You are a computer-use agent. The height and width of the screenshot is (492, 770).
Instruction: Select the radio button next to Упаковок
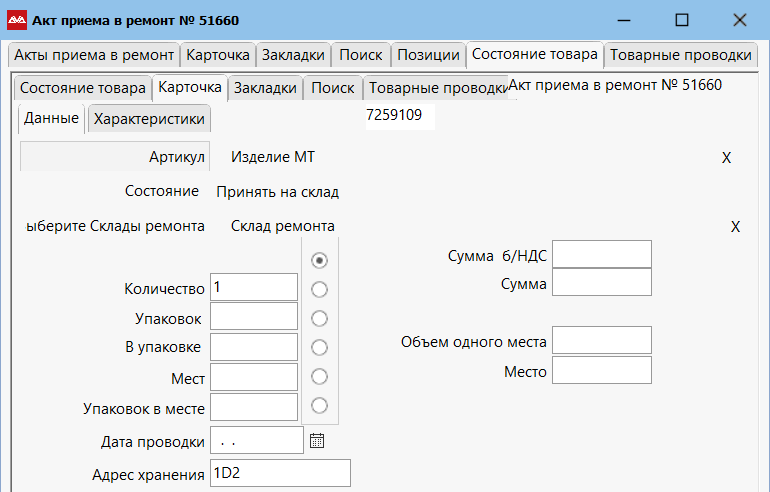tap(320, 318)
